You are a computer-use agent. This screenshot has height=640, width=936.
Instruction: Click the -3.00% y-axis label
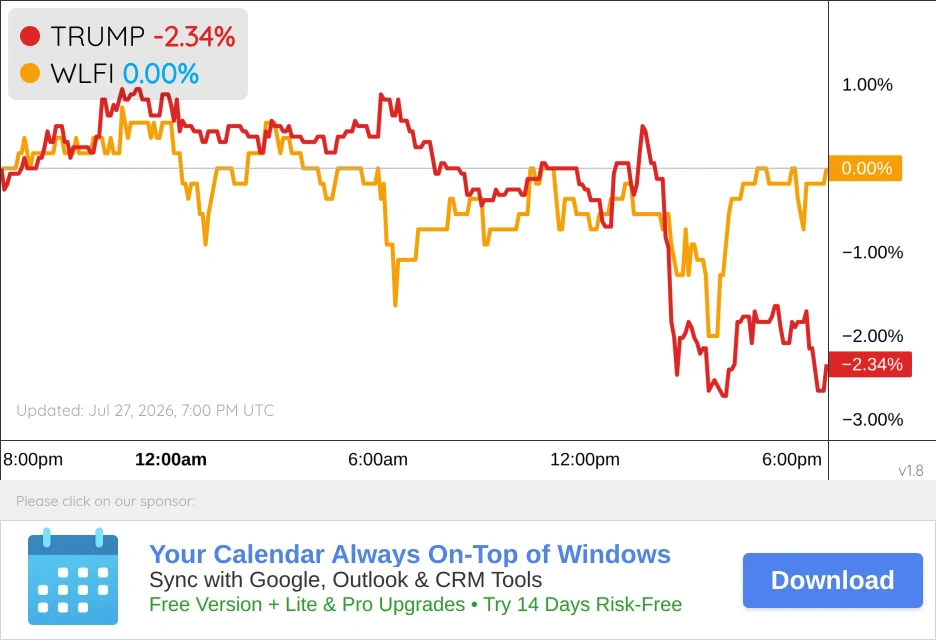coord(873,420)
